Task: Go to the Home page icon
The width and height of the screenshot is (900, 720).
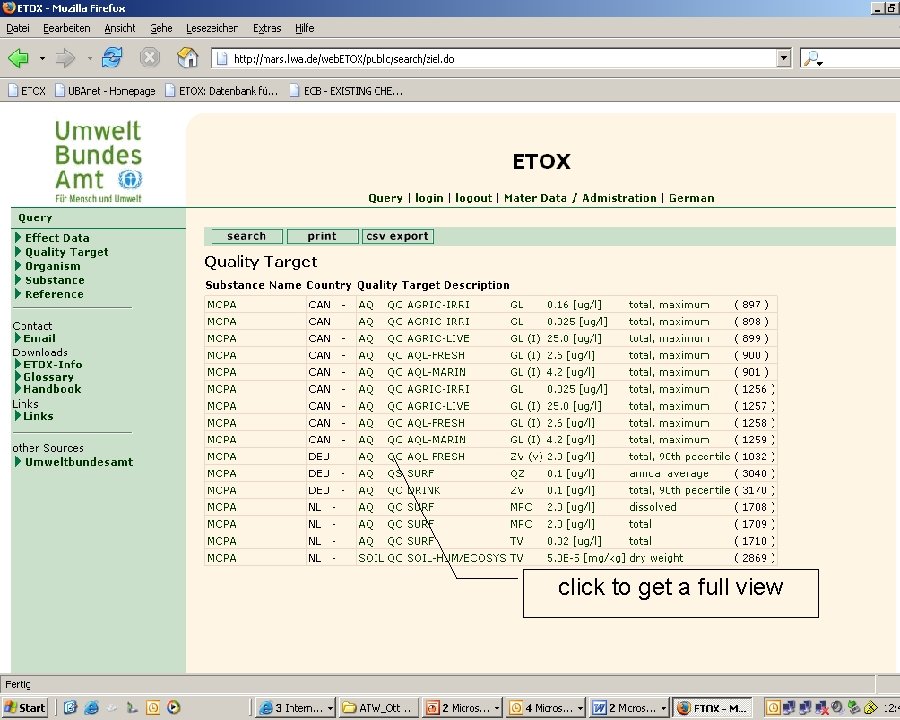Action: point(188,58)
